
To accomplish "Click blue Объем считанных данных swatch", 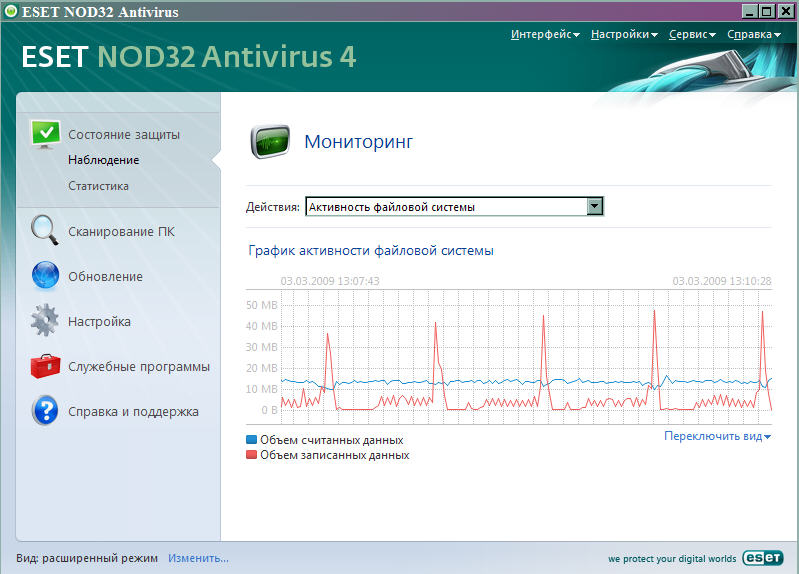I will tap(251, 439).
